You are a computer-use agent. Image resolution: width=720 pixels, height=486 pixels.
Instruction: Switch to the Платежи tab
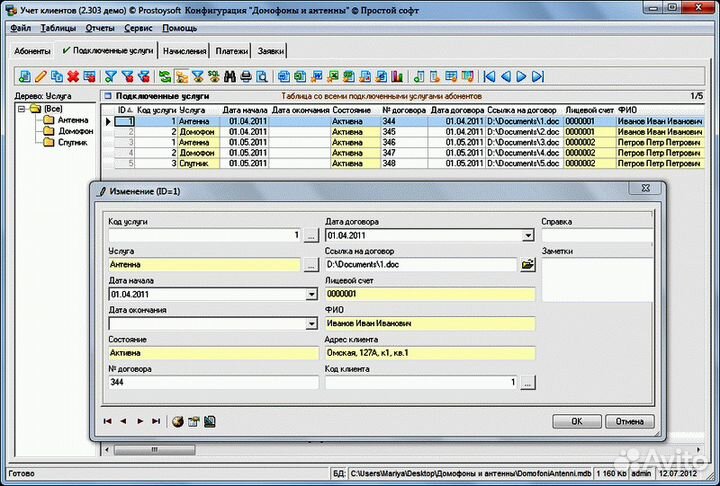pyautogui.click(x=232, y=50)
